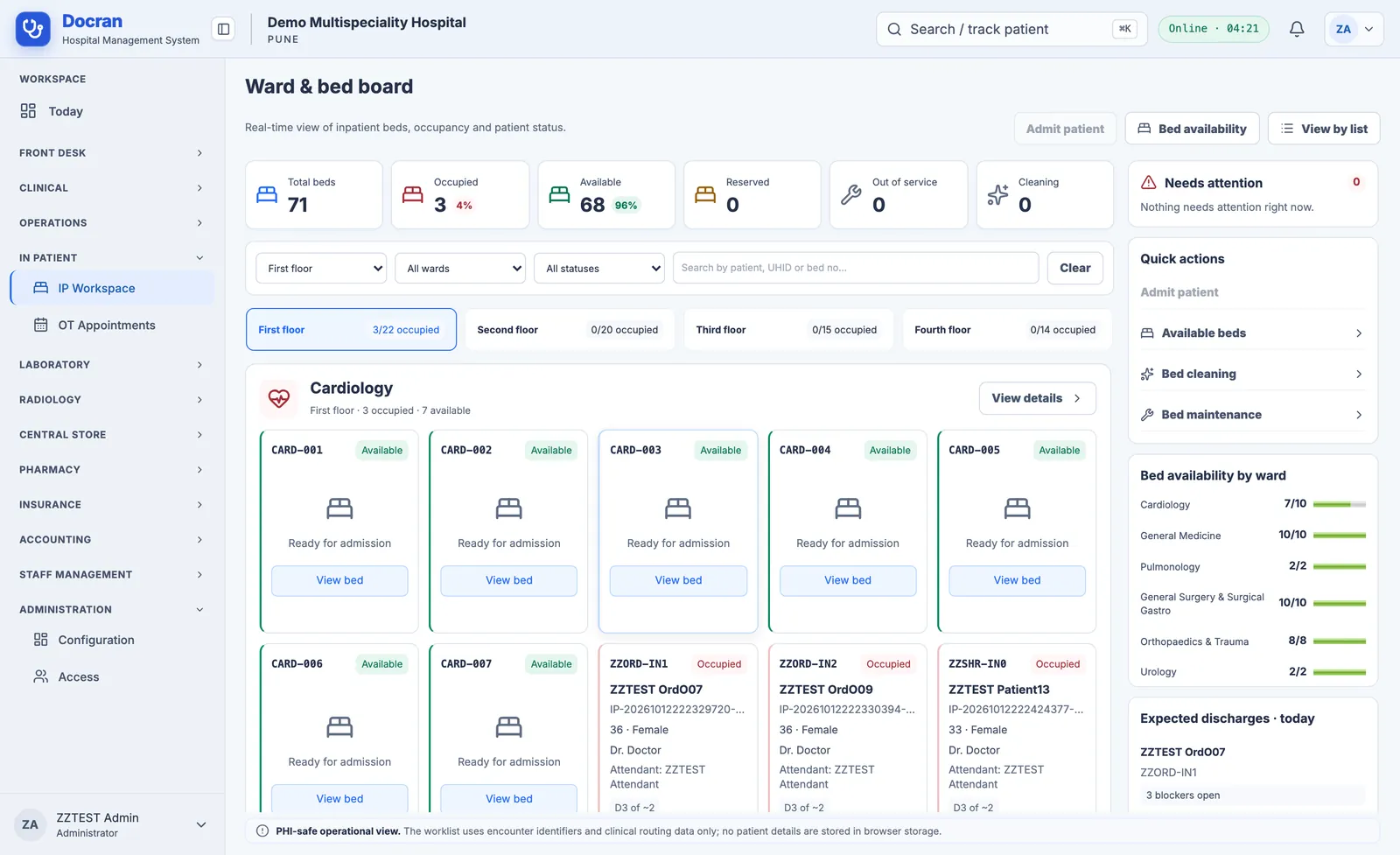Click the Bed availability button
This screenshot has width=1400, height=855.
pos(1192,129)
